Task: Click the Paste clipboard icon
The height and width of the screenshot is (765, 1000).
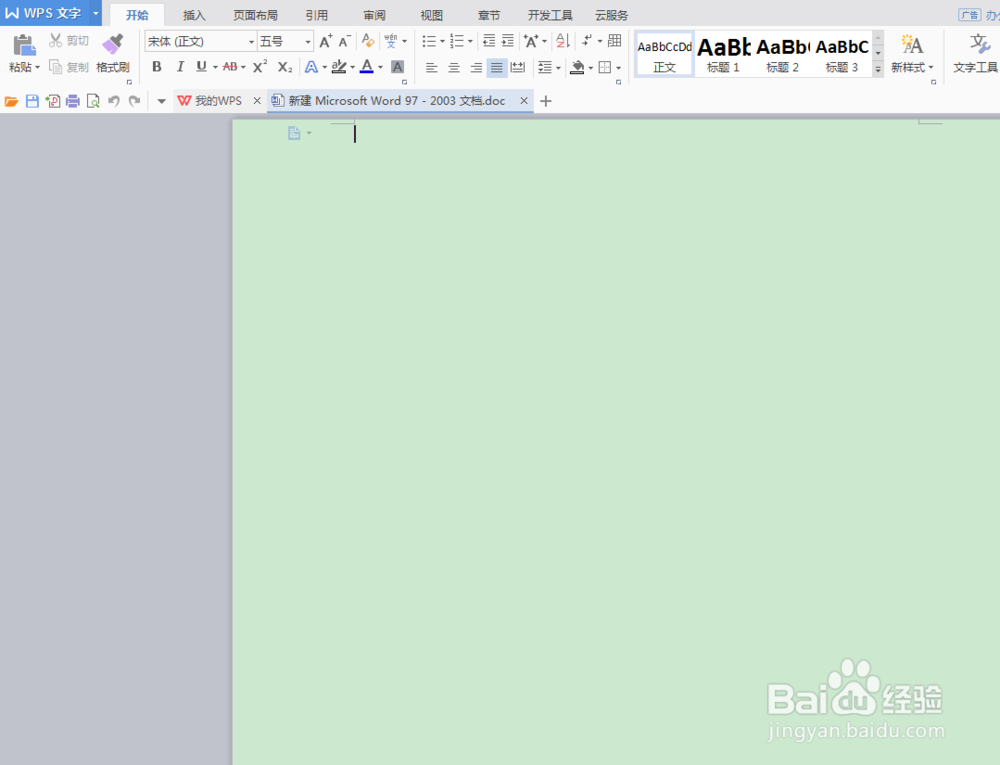Action: pos(23,46)
